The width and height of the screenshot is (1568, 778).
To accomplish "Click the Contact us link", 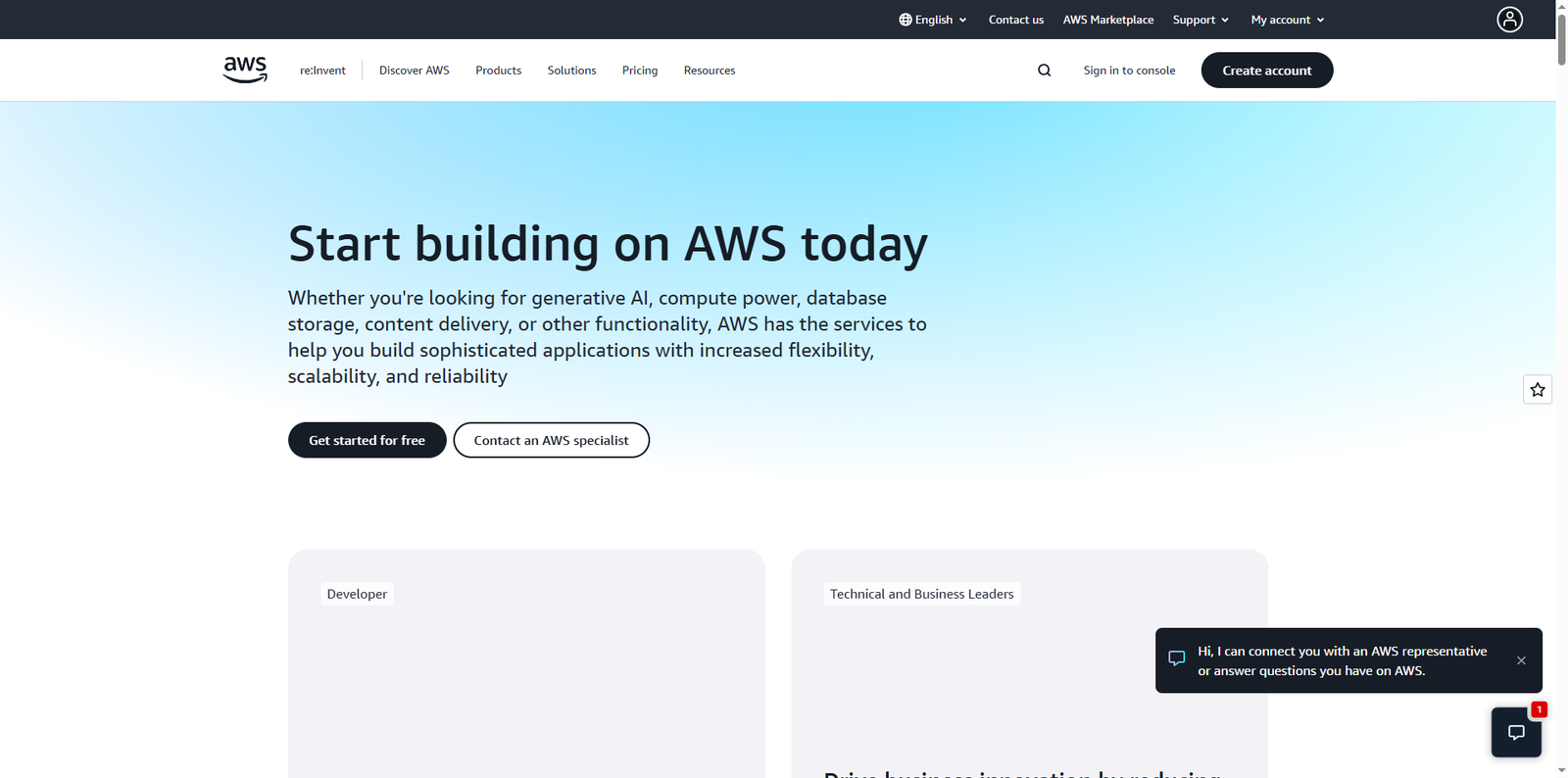I will click(1016, 20).
